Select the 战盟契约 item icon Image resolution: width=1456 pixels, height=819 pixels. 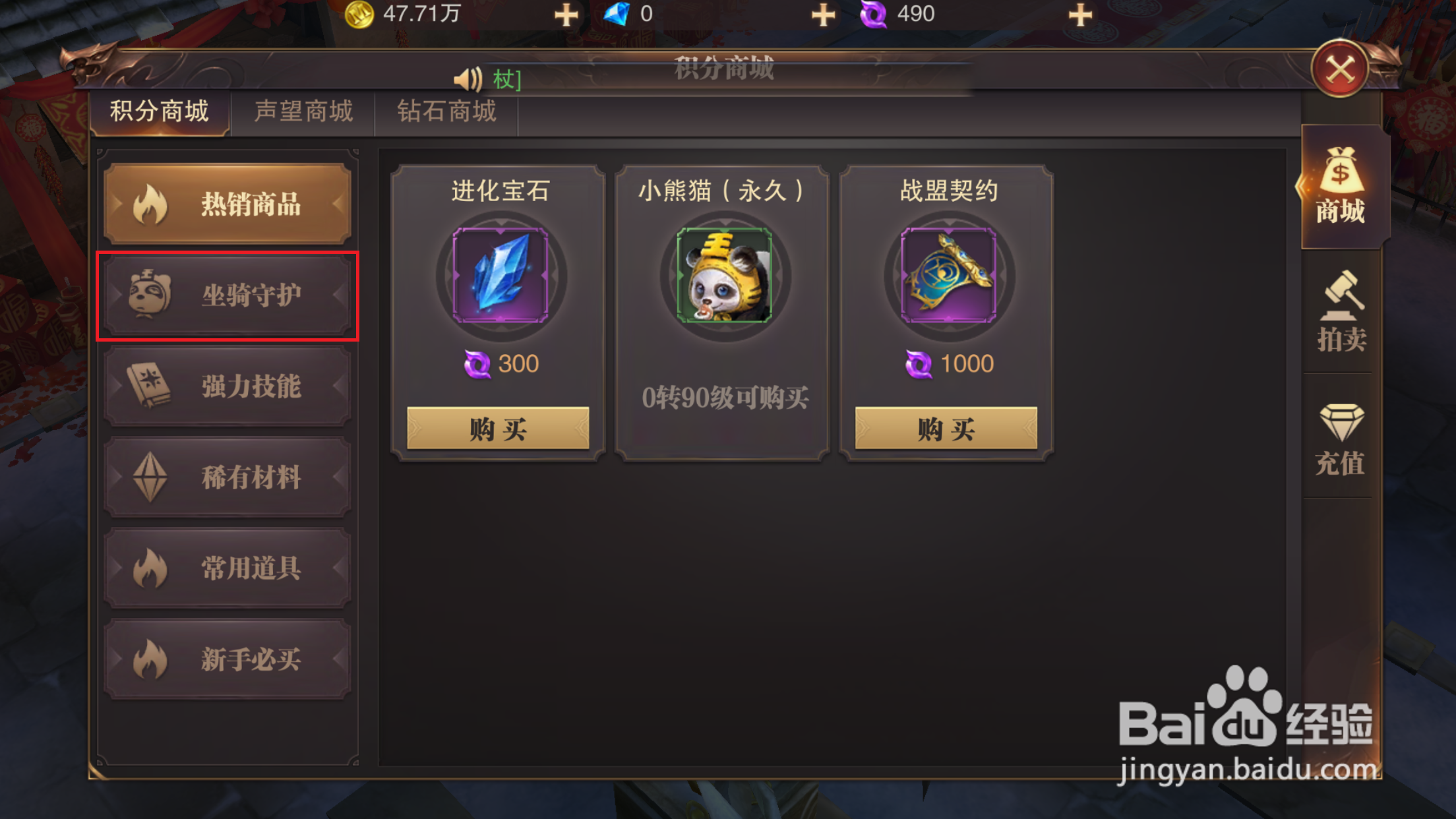pyautogui.click(x=949, y=275)
